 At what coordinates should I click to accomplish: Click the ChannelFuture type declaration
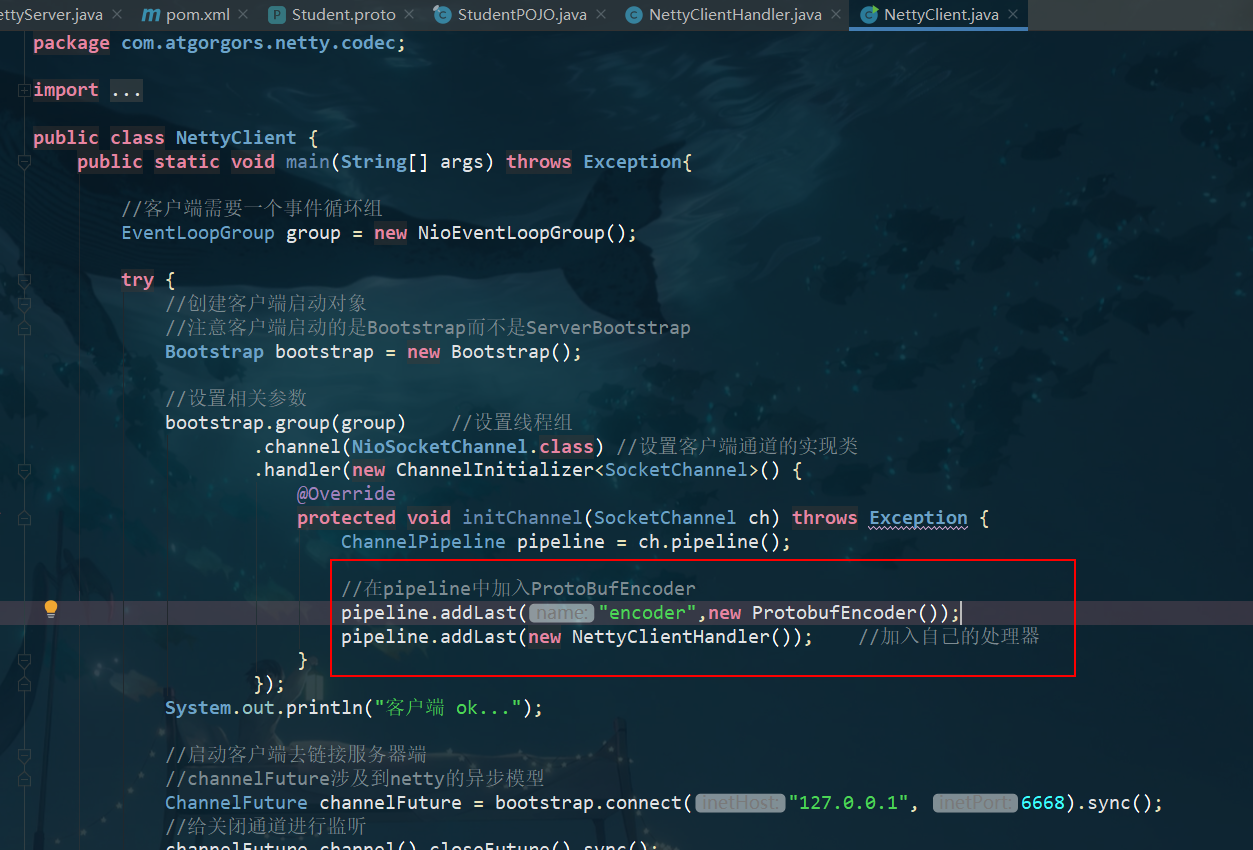coord(236,803)
